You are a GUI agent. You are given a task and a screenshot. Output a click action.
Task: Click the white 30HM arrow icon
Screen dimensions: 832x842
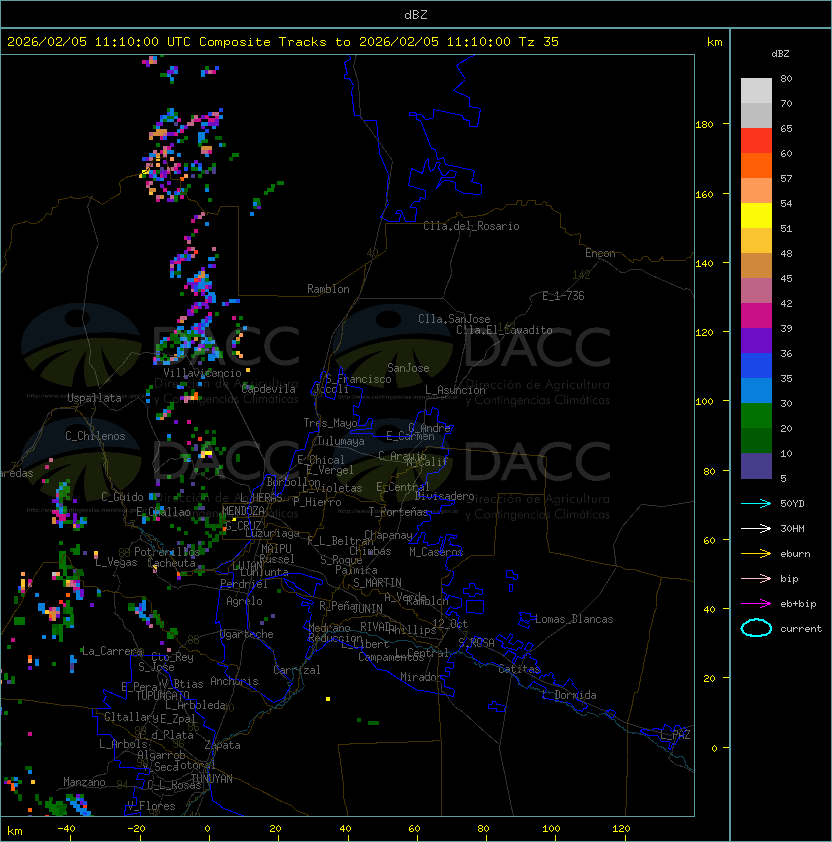click(x=756, y=528)
